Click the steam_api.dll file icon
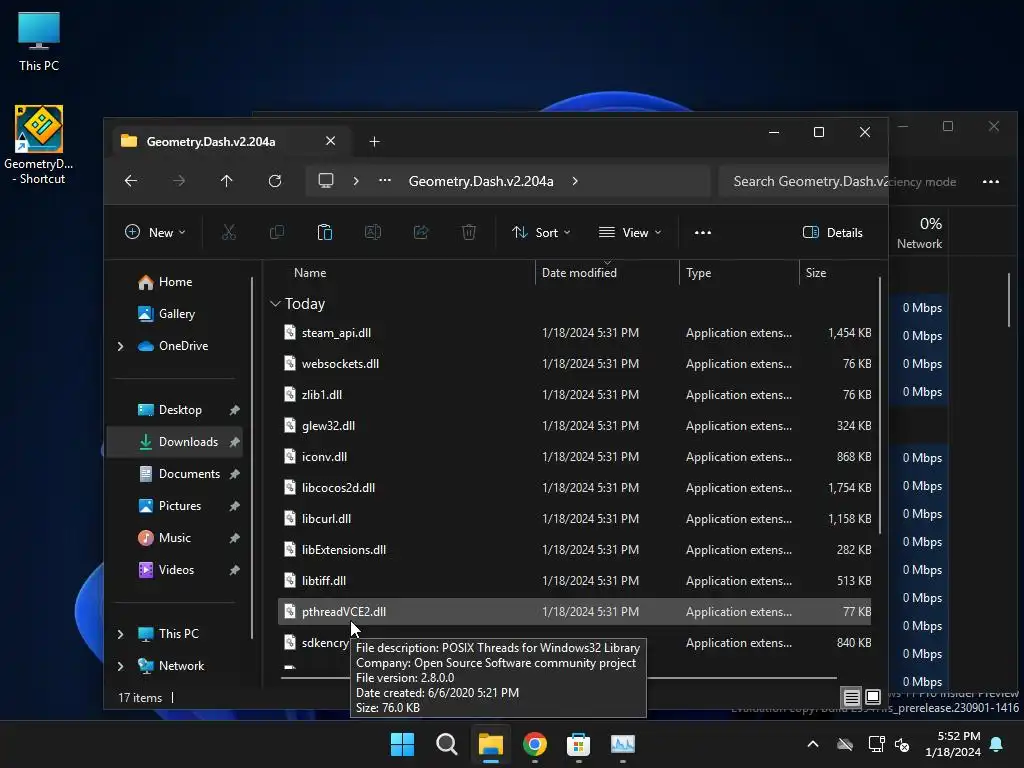The image size is (1024, 768). click(x=290, y=332)
